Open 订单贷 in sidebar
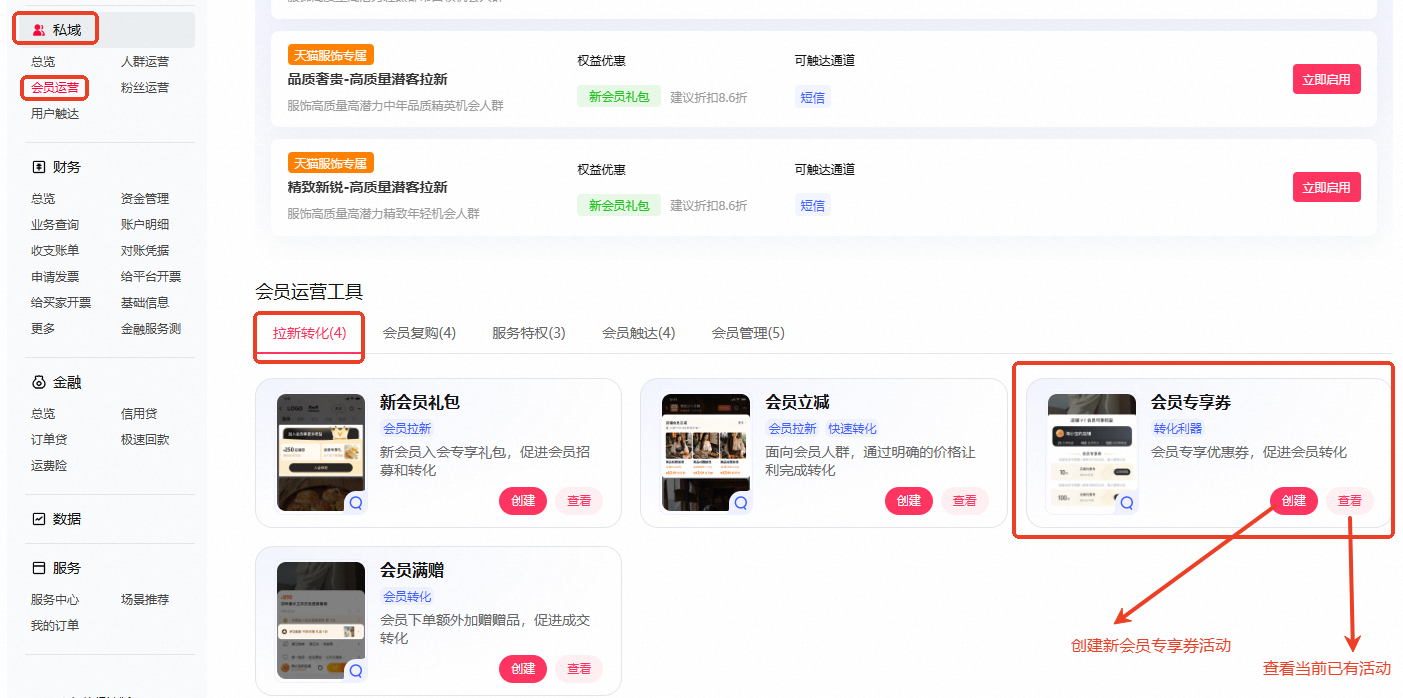The height and width of the screenshot is (698, 1403). (x=49, y=440)
